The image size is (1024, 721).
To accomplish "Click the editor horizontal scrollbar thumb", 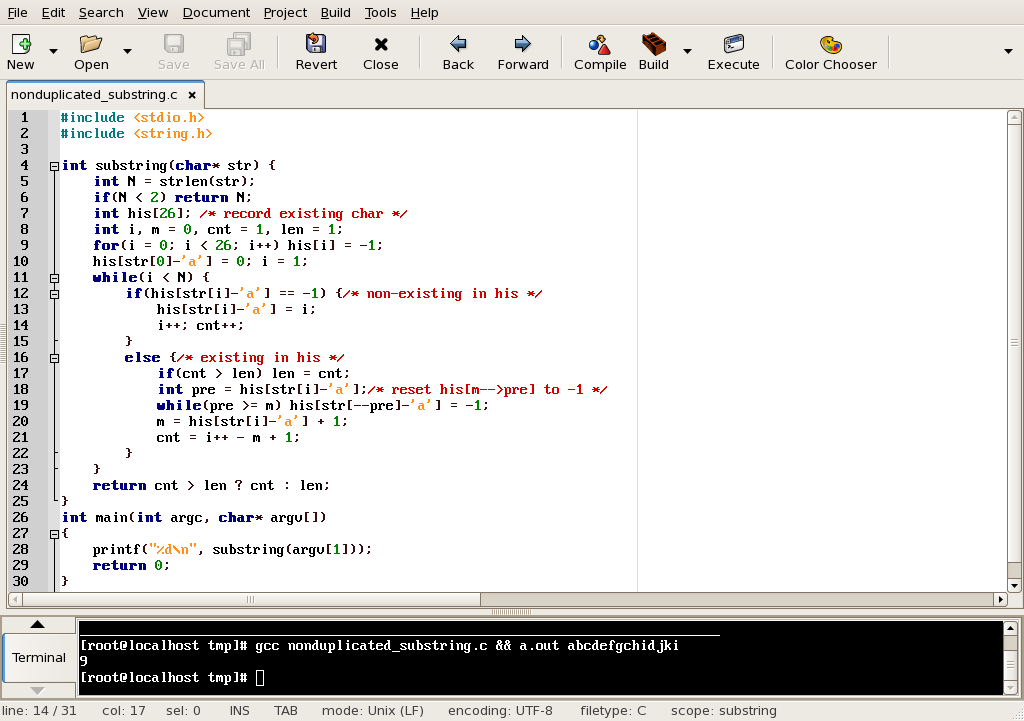I will coord(251,599).
